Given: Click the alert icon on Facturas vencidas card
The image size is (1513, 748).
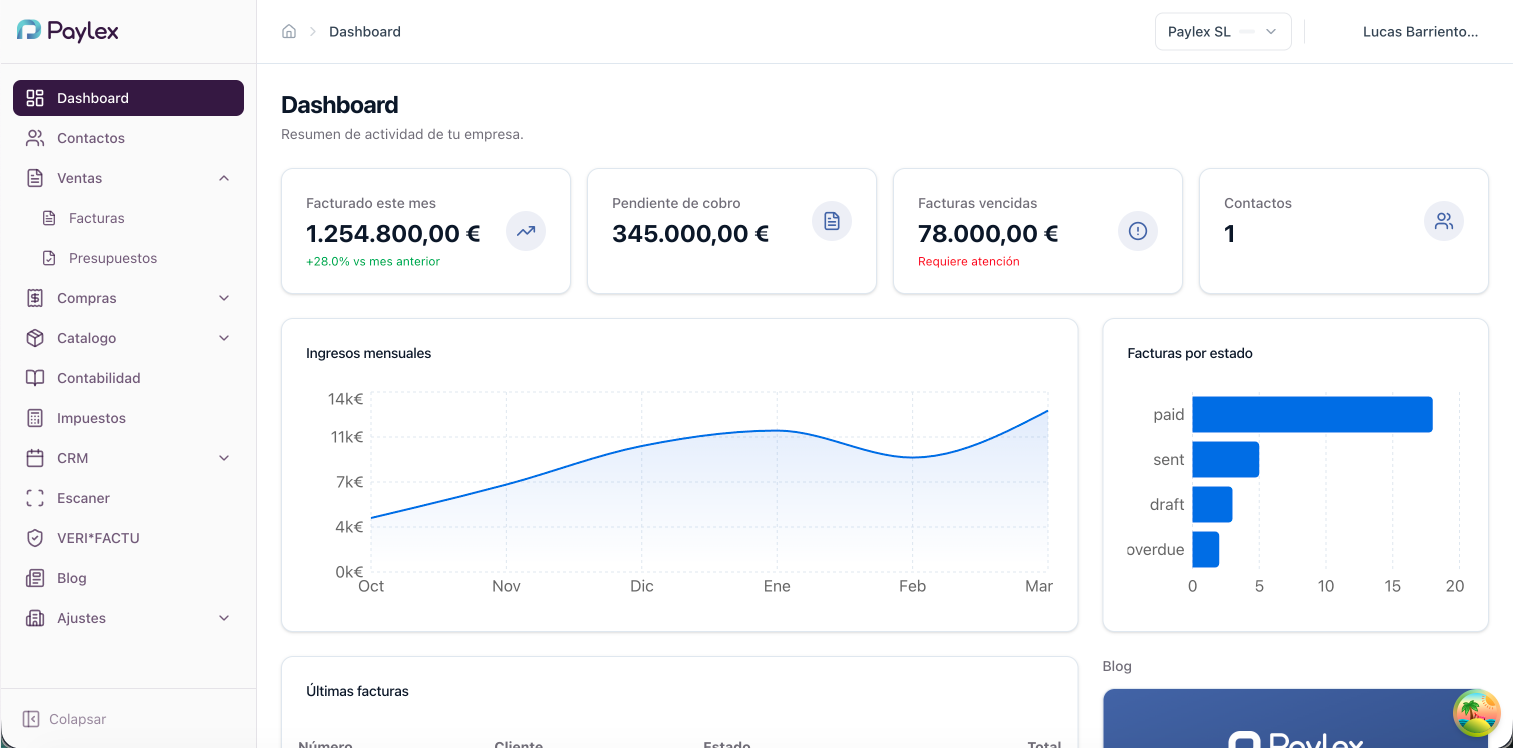Looking at the screenshot, I should 1137,230.
